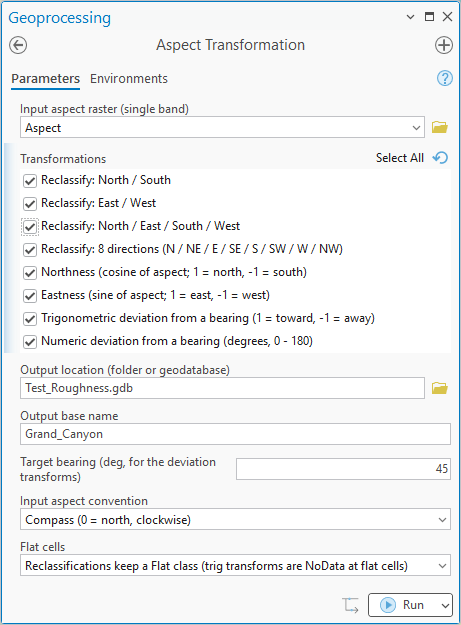Click the batch geoprocessing icon next to Run
The height and width of the screenshot is (625, 461).
pyautogui.click(x=350, y=605)
